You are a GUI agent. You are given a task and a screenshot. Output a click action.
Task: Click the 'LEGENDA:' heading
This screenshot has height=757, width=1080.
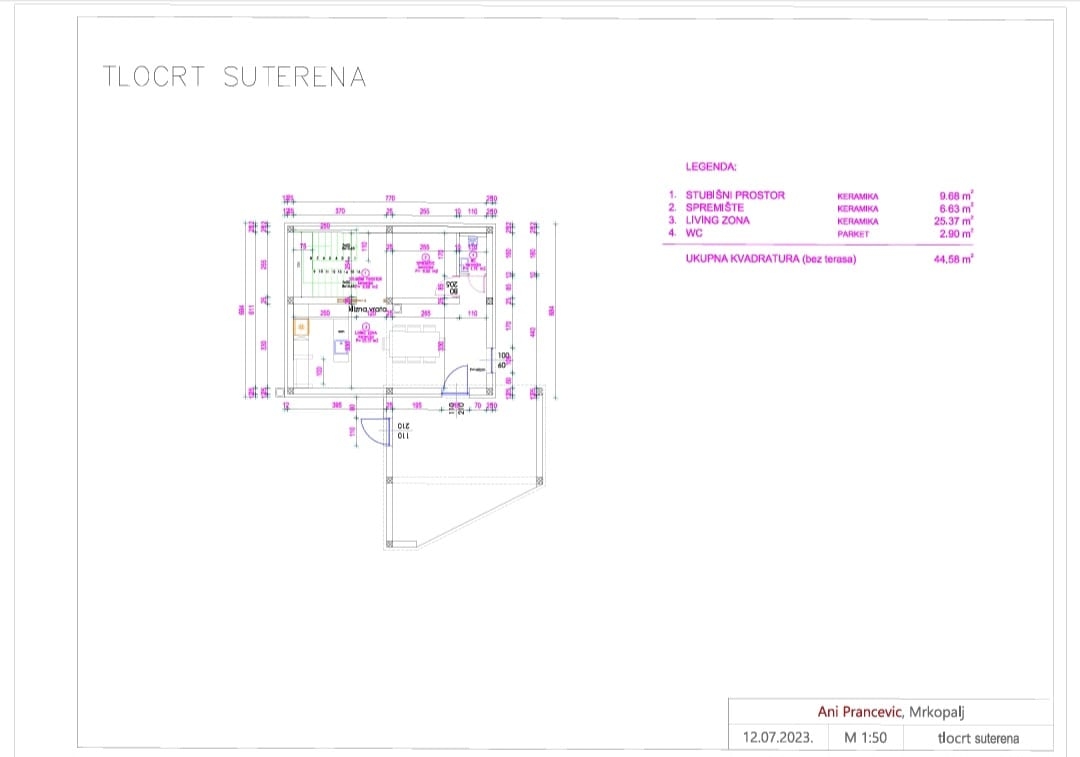click(x=711, y=167)
